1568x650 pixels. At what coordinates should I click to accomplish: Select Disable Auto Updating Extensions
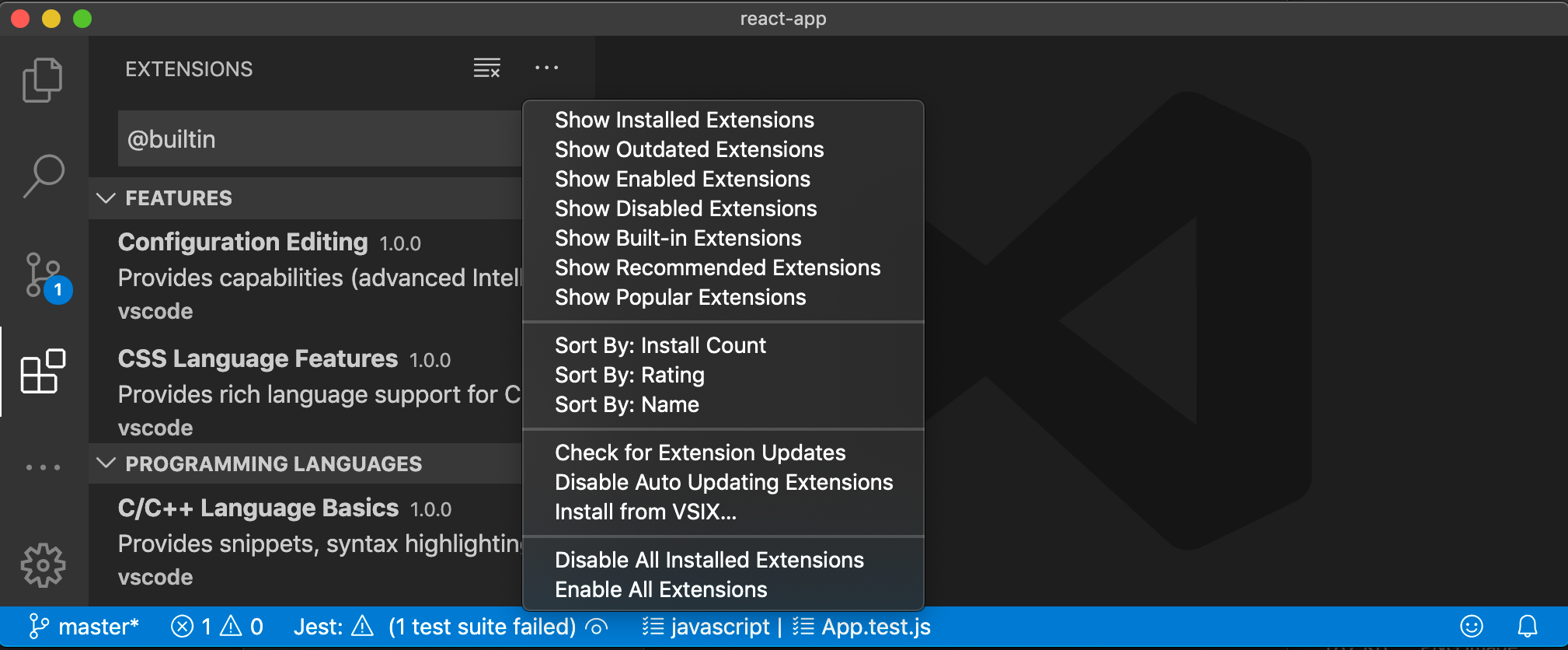(723, 482)
